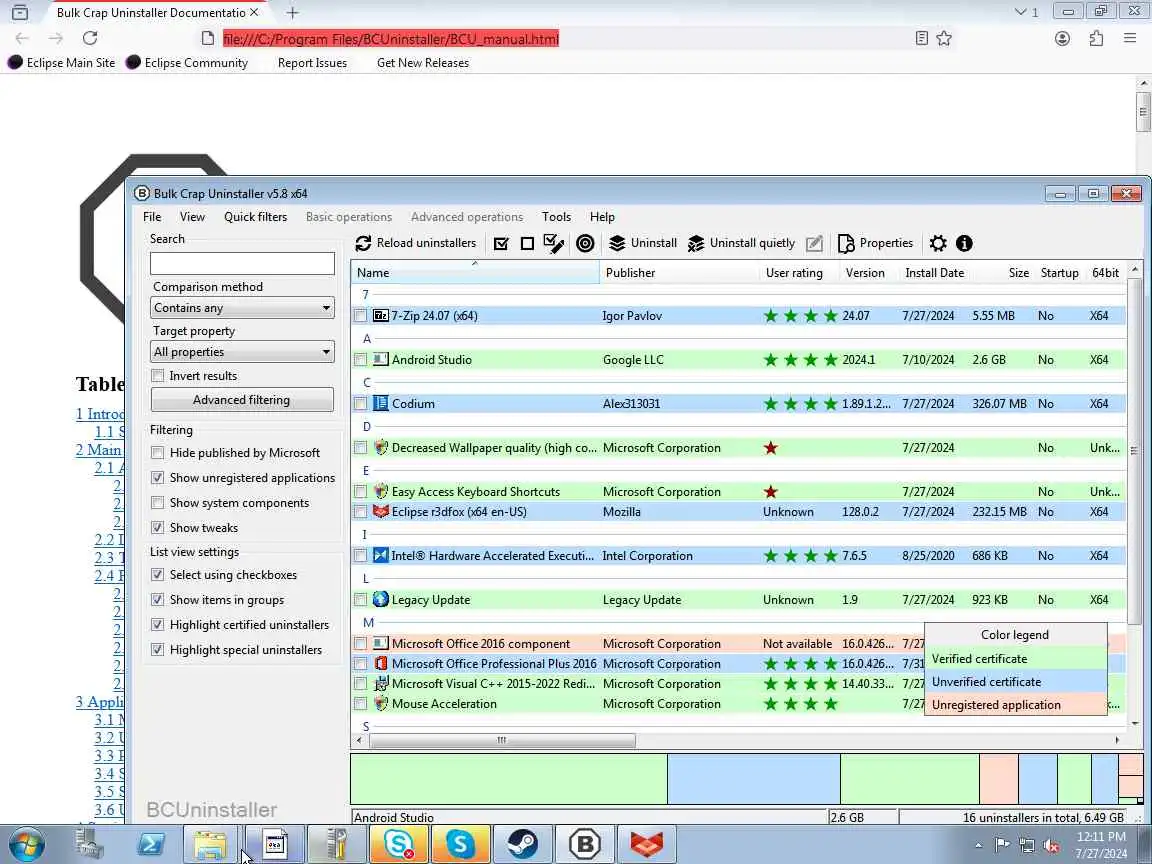Open the Target property dropdown
This screenshot has width=1152, height=864.
click(242, 352)
